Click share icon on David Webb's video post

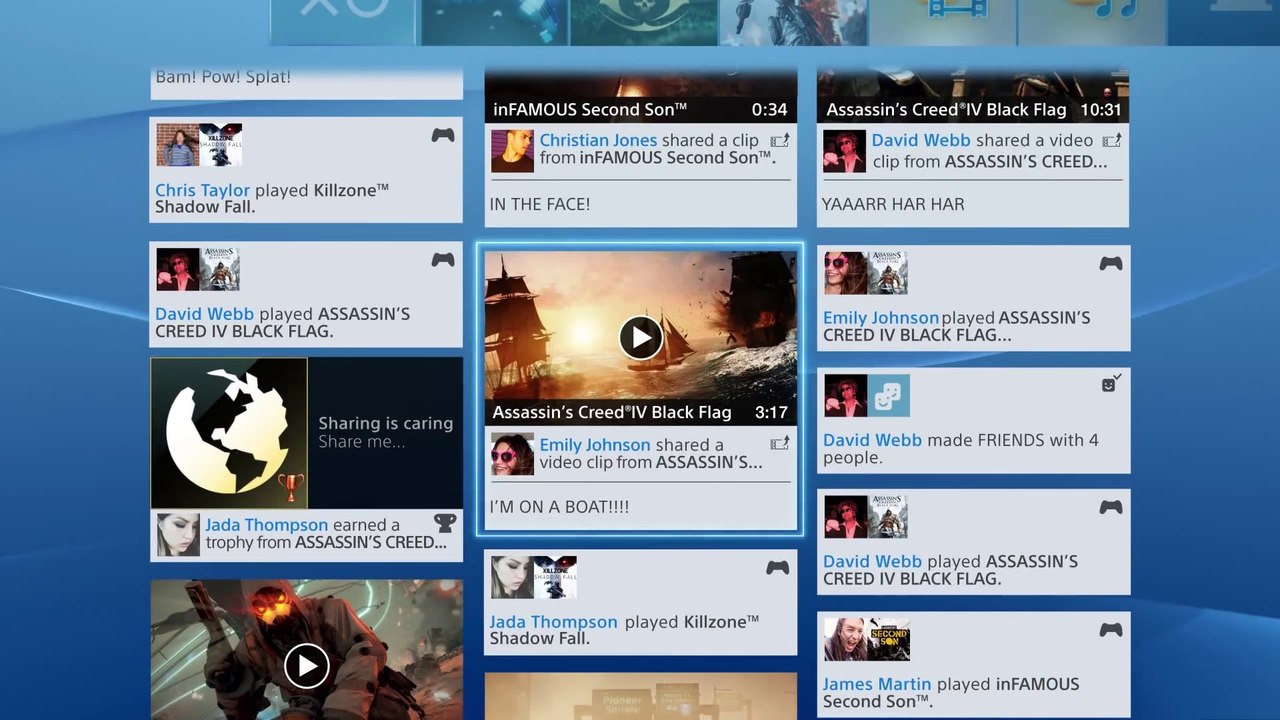tap(1111, 141)
